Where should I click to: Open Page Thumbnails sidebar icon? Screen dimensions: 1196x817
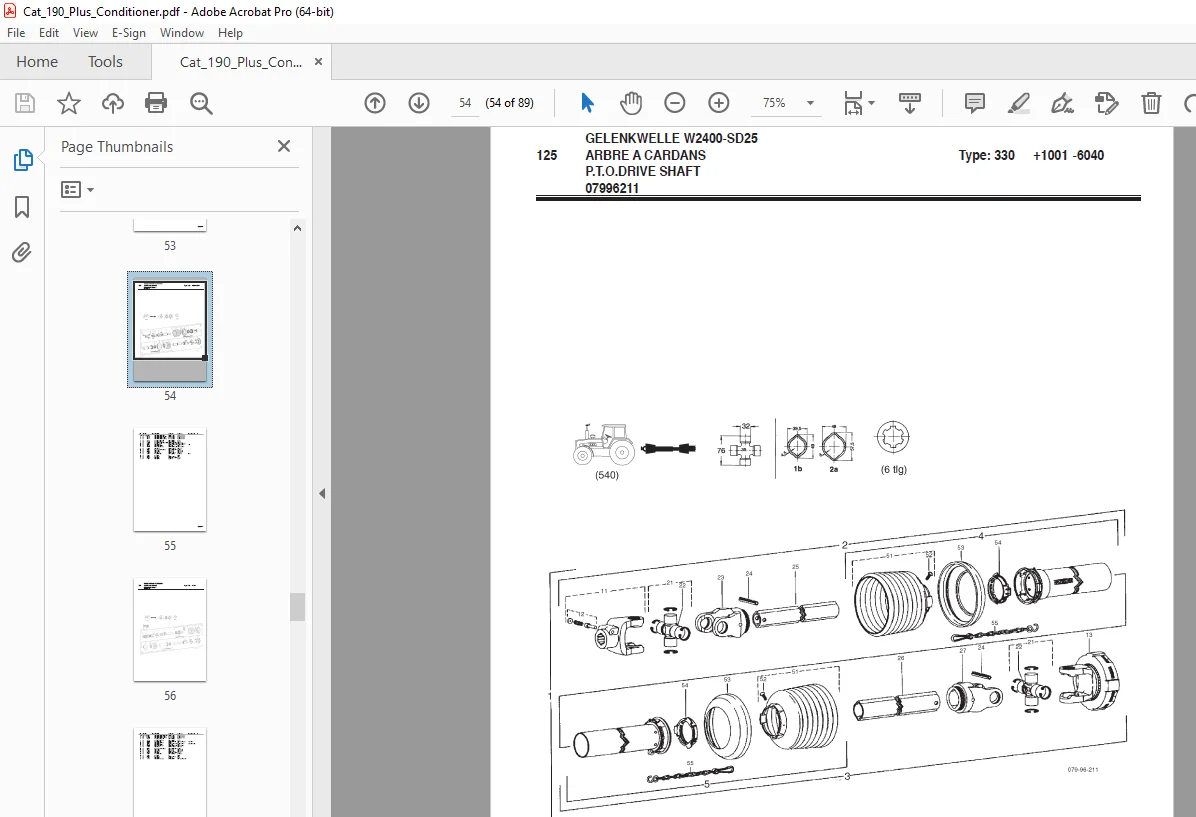click(22, 160)
